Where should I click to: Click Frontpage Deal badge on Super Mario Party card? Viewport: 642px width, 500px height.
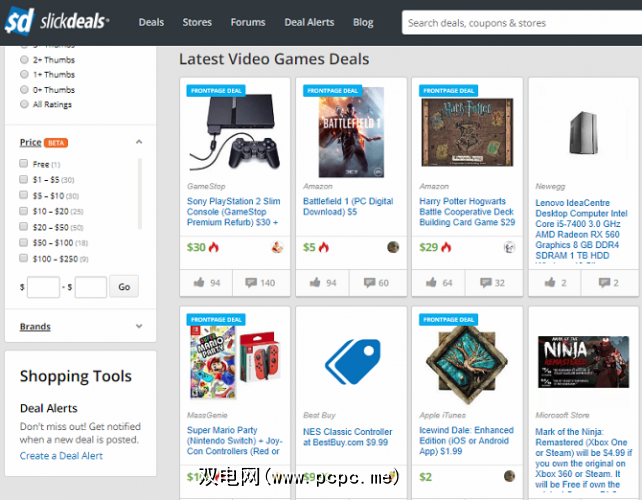[216, 319]
